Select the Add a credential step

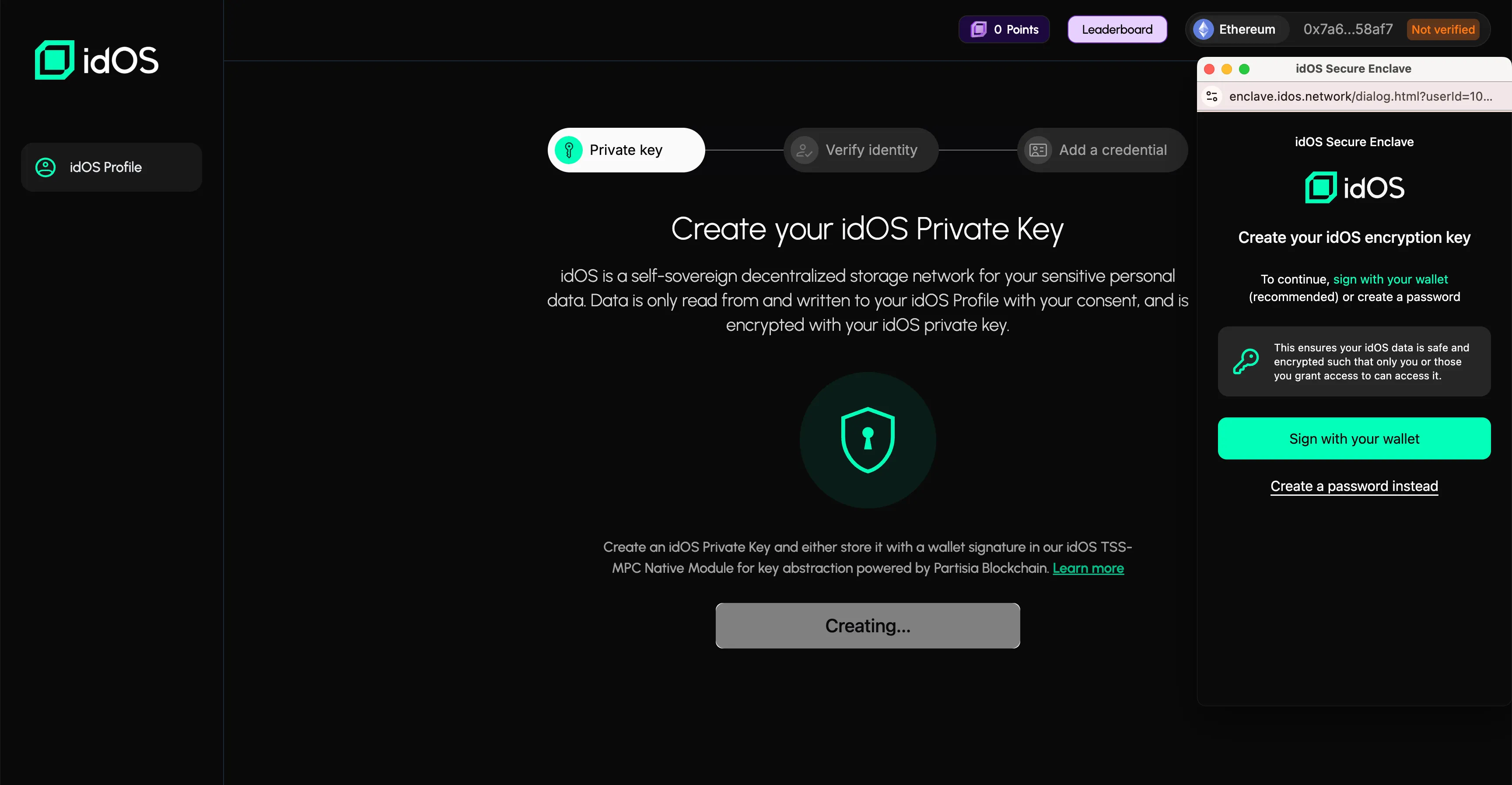point(1112,151)
